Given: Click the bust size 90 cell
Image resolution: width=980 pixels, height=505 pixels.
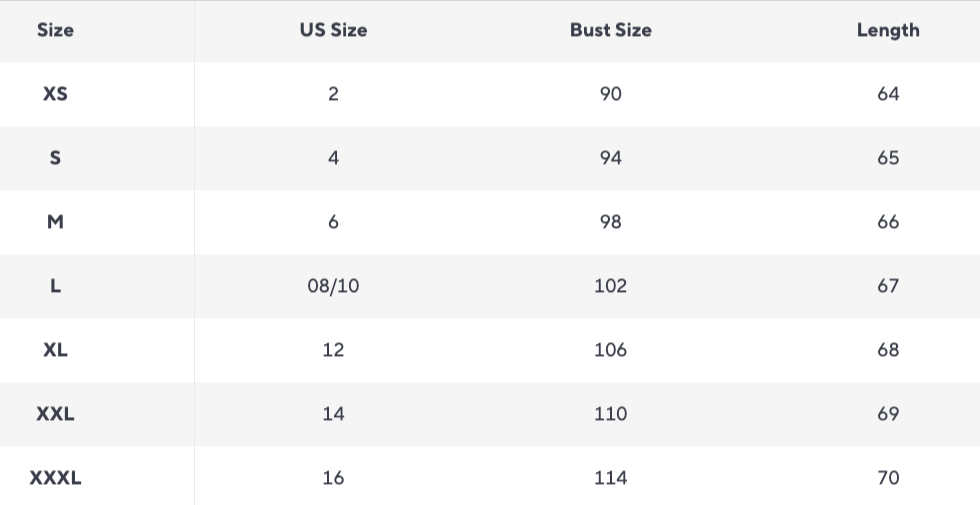Looking at the screenshot, I should pos(610,94).
